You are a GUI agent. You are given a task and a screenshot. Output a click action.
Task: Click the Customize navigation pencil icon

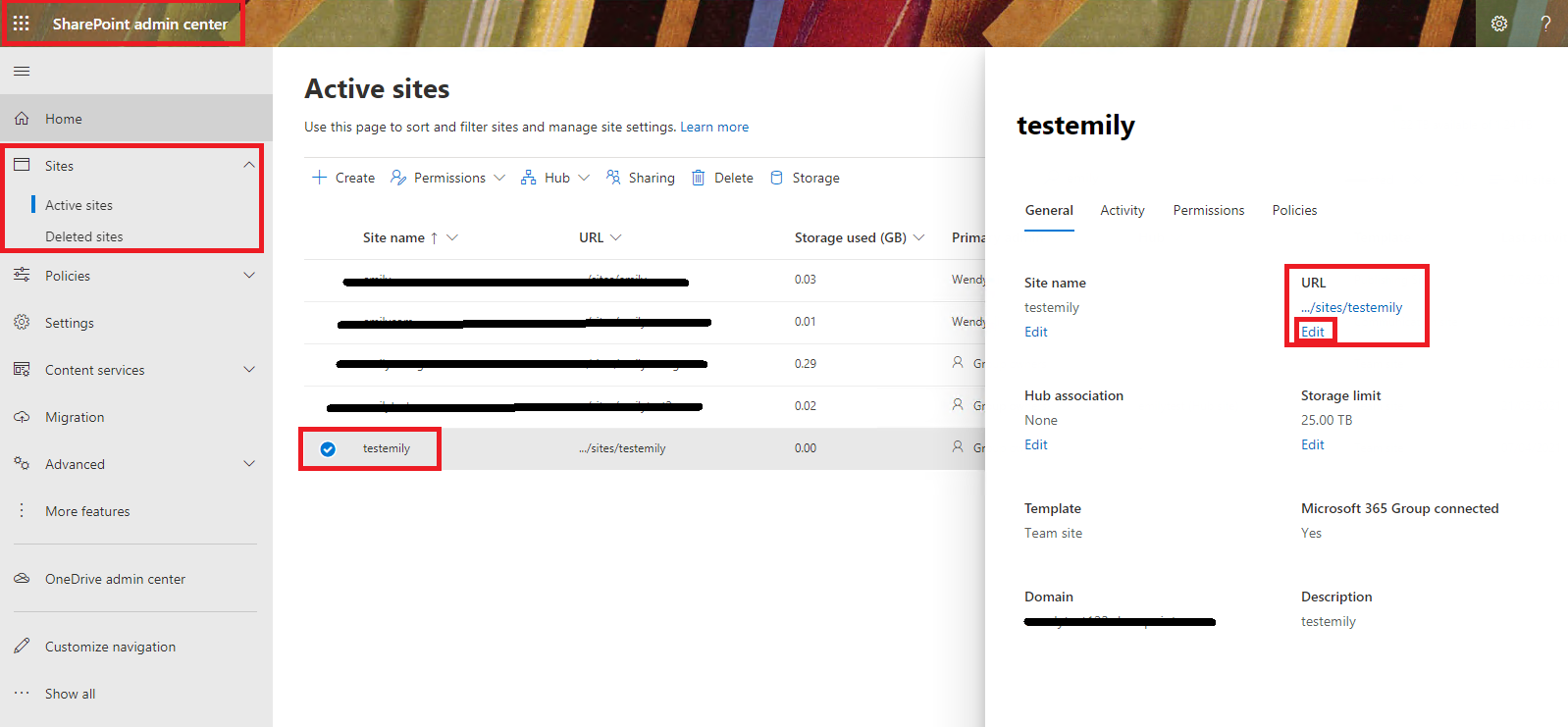click(22, 646)
